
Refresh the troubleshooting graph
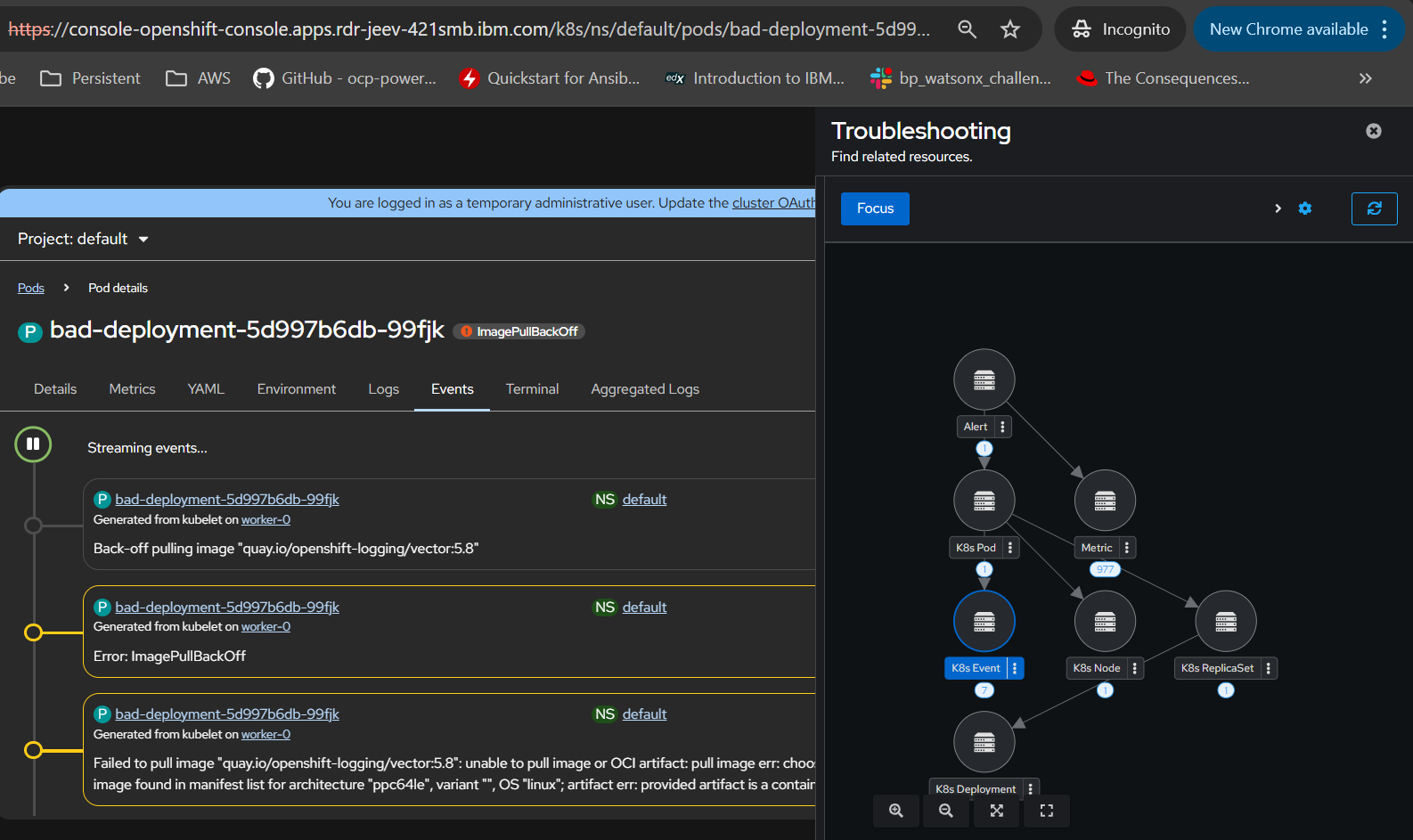pos(1374,208)
